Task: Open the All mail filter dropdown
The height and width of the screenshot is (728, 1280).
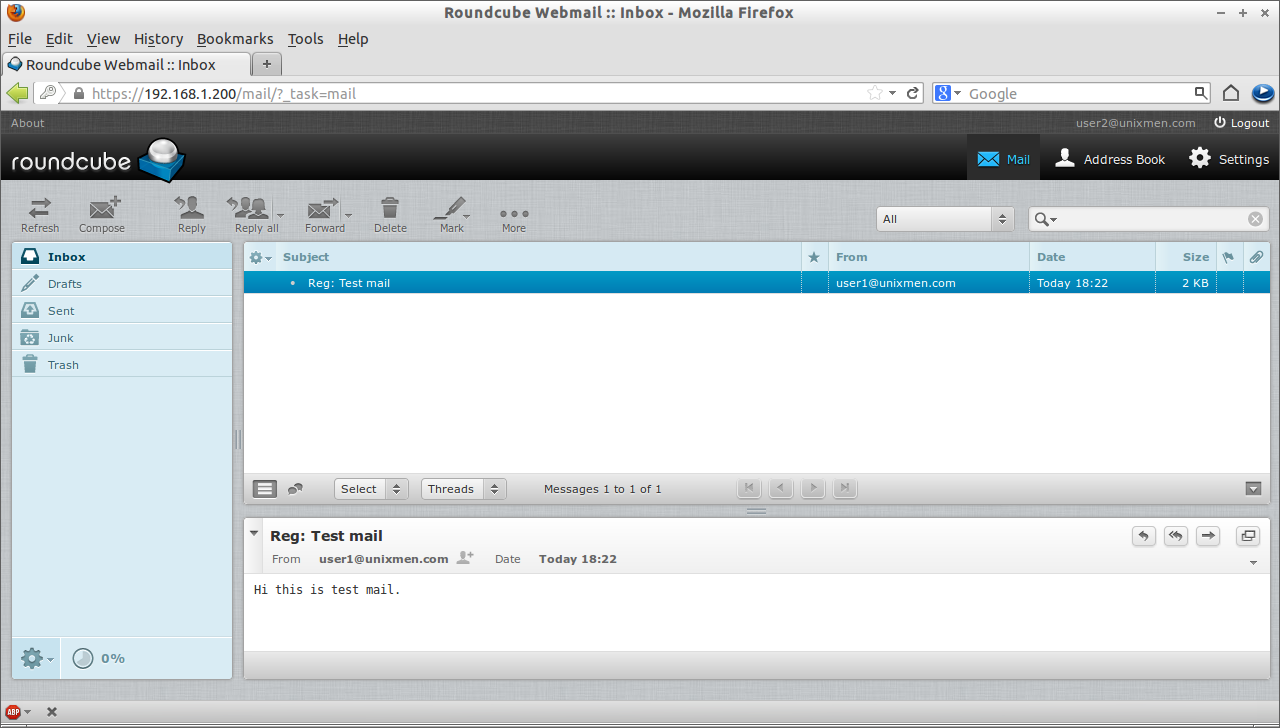Action: pos(945,219)
